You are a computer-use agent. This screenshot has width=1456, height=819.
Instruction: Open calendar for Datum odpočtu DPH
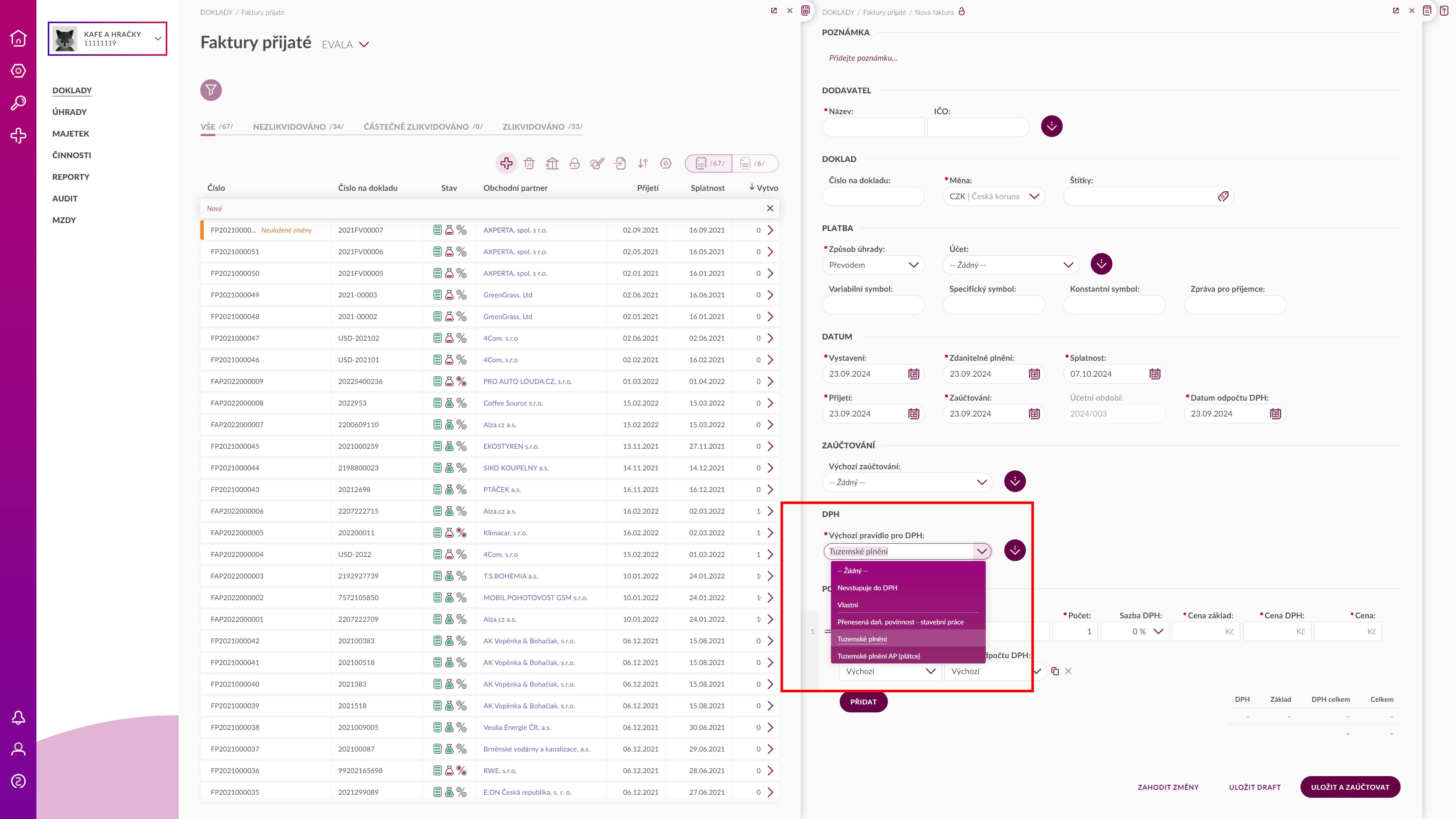[1276, 414]
